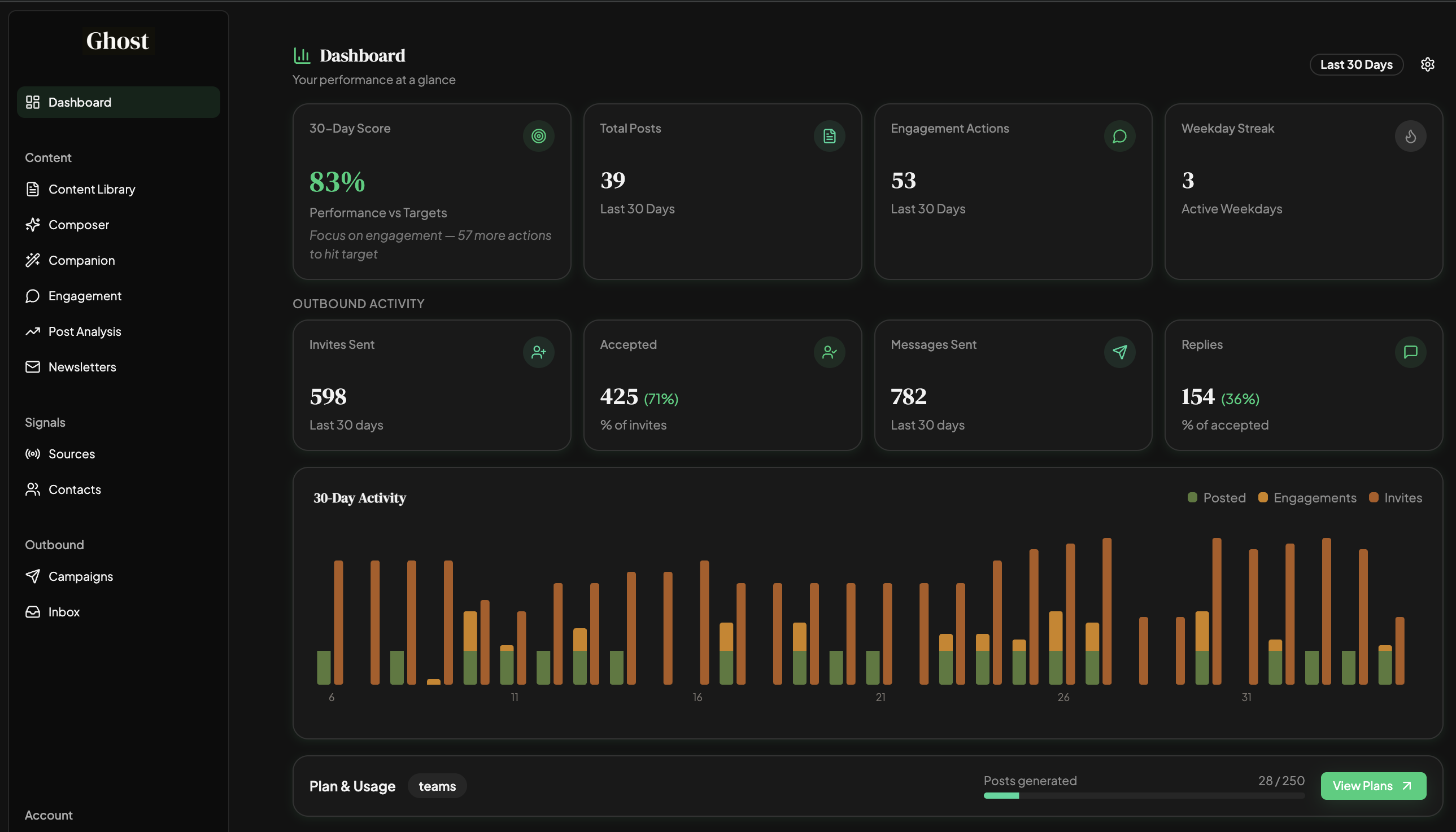Viewport: 1456px width, 832px height.
Task: Click the paper plane icon on Messages Sent
Action: (1119, 352)
